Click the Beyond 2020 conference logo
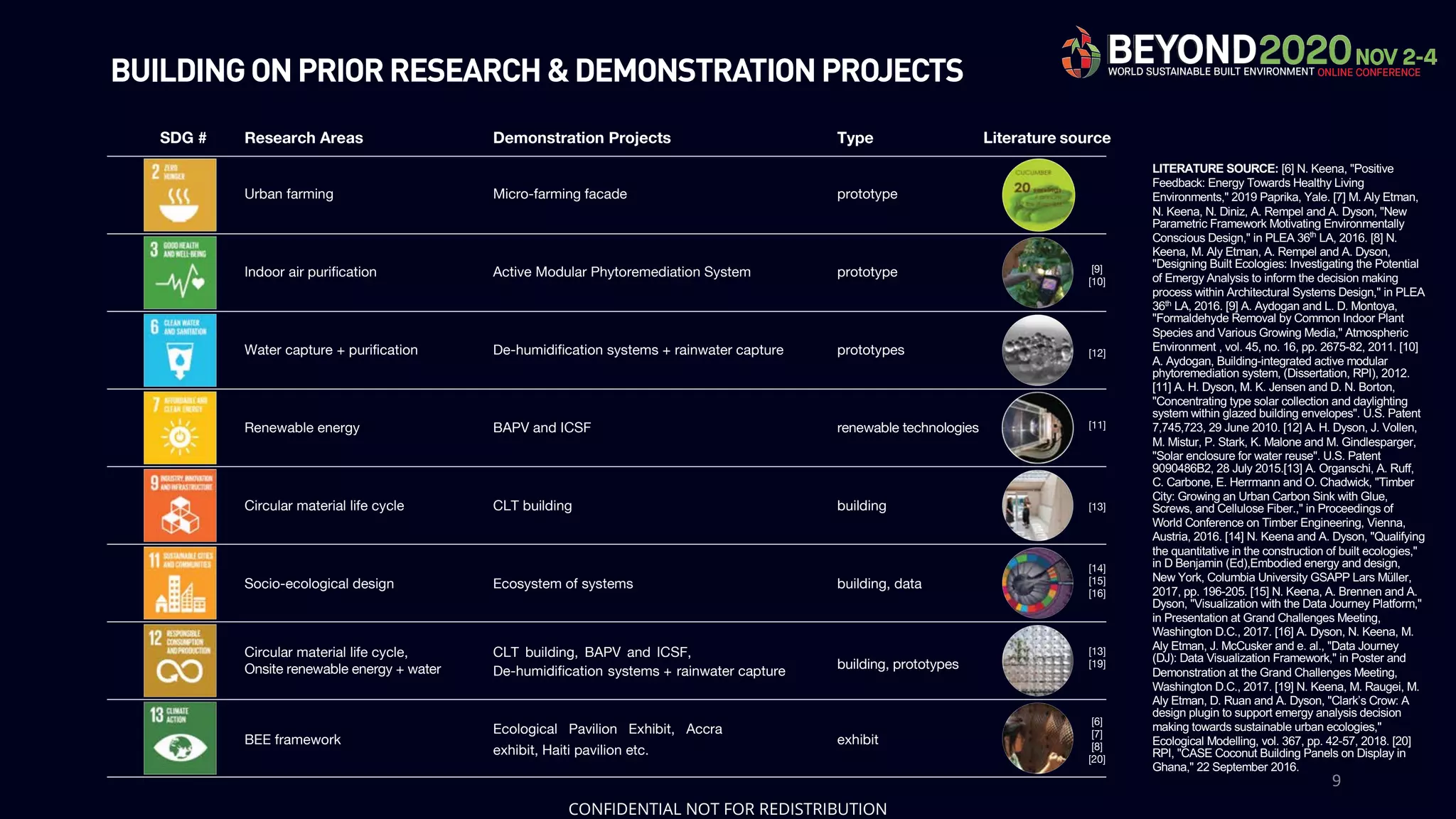The height and width of the screenshot is (819, 1456). pos(1248,53)
